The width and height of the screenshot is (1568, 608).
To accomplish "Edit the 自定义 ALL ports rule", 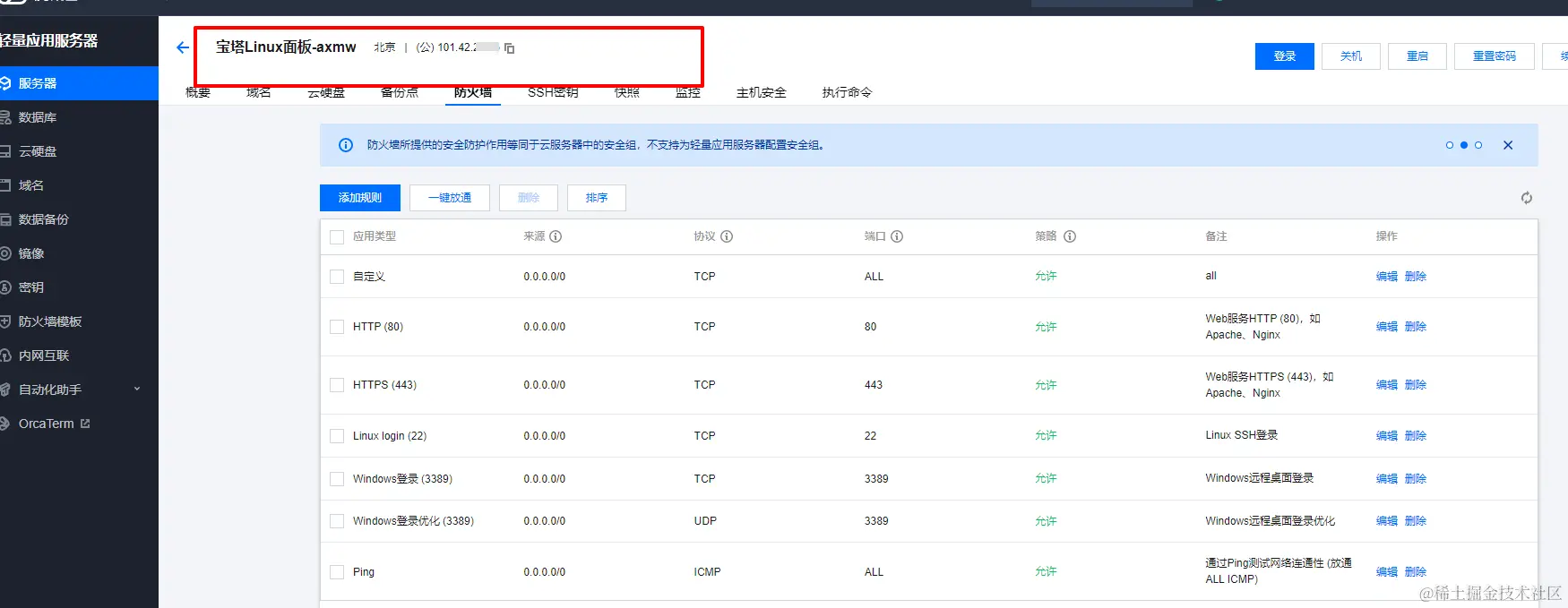I will coord(1387,277).
